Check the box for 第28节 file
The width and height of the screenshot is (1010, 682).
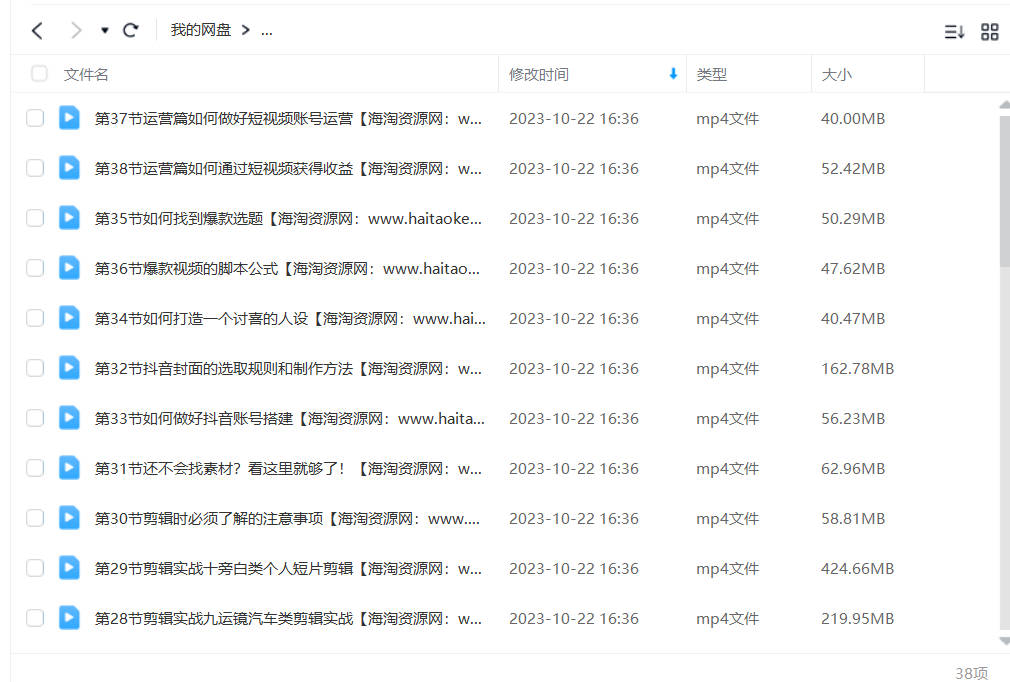pos(35,618)
